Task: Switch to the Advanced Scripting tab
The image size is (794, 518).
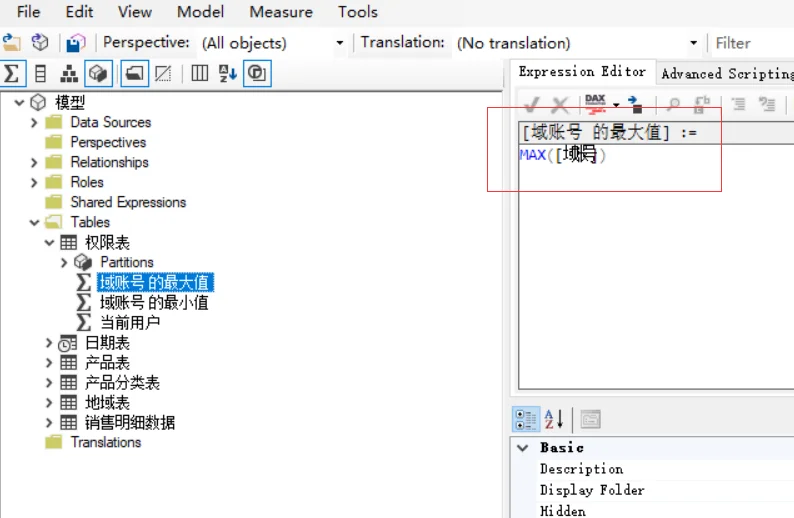Action: click(x=727, y=74)
